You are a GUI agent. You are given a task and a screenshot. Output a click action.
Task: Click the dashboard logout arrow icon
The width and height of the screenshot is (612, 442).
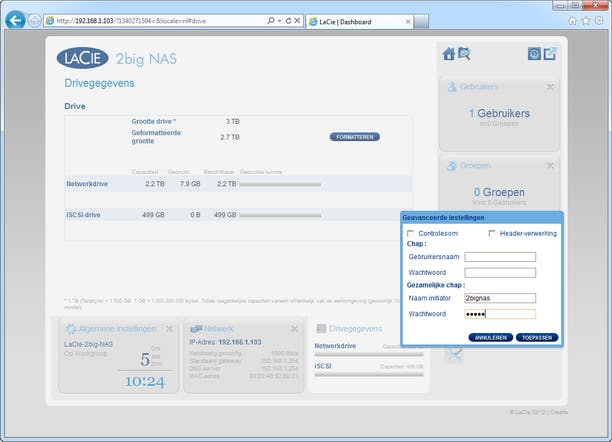tap(550, 53)
